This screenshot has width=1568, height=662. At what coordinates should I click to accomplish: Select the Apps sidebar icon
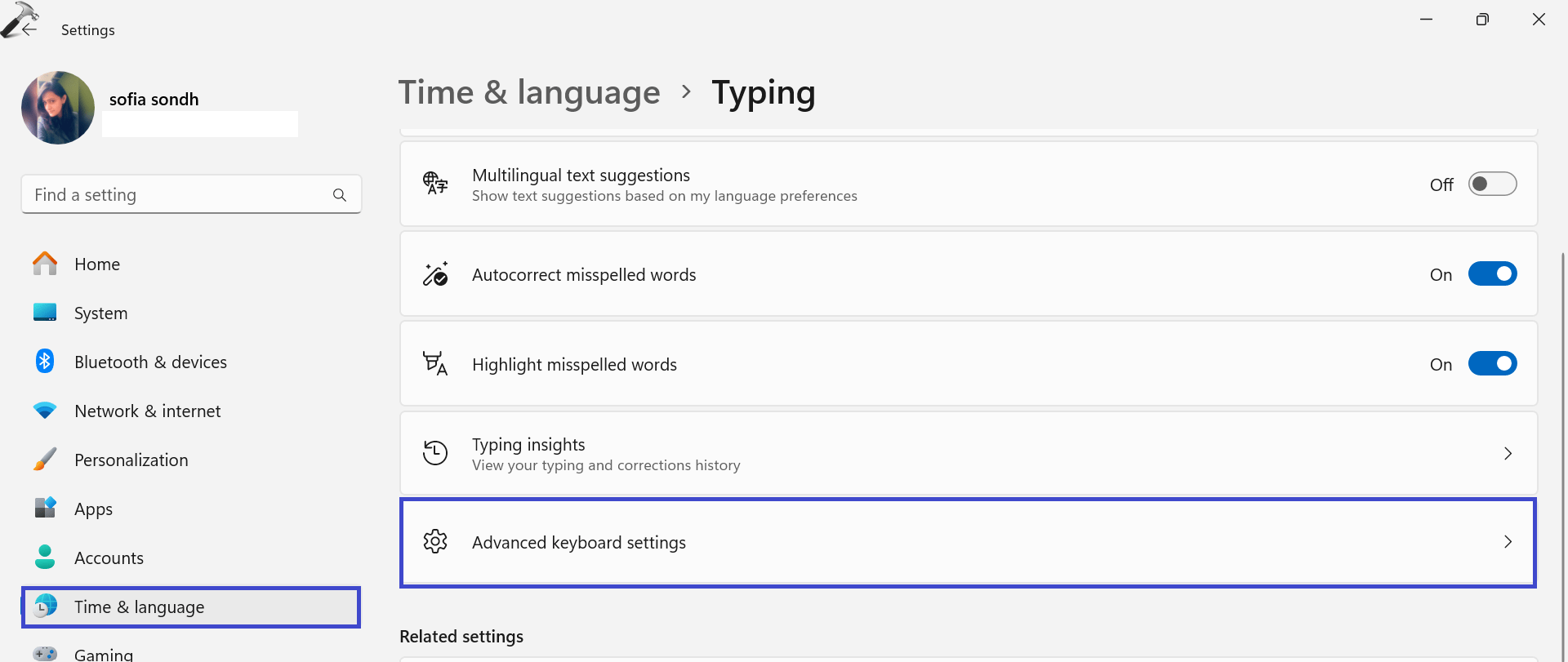(45, 509)
